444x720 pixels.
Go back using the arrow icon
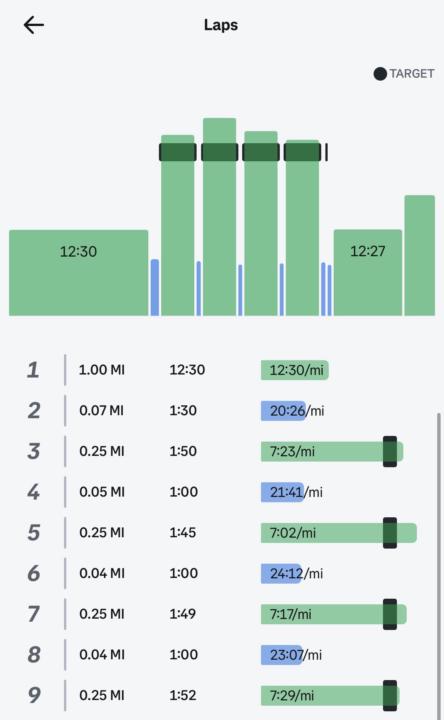coord(34,25)
